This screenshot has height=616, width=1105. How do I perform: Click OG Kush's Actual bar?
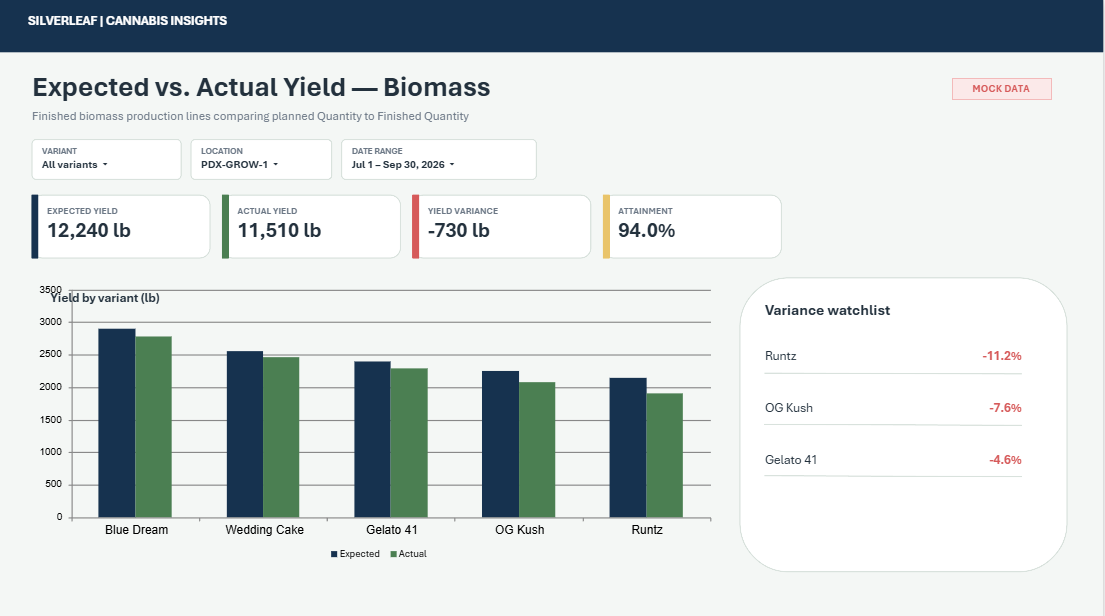(x=537, y=450)
